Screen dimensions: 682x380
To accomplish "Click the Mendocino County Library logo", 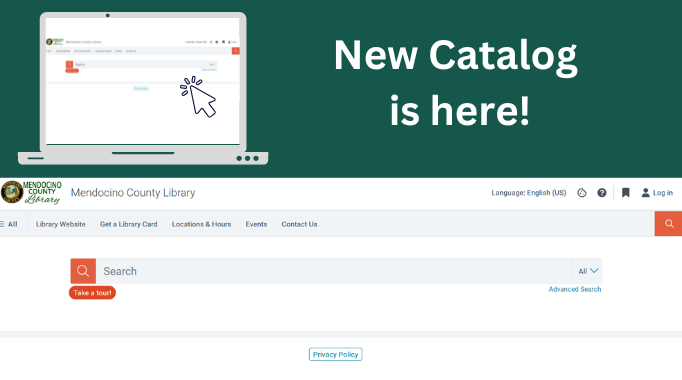I will coord(31,193).
